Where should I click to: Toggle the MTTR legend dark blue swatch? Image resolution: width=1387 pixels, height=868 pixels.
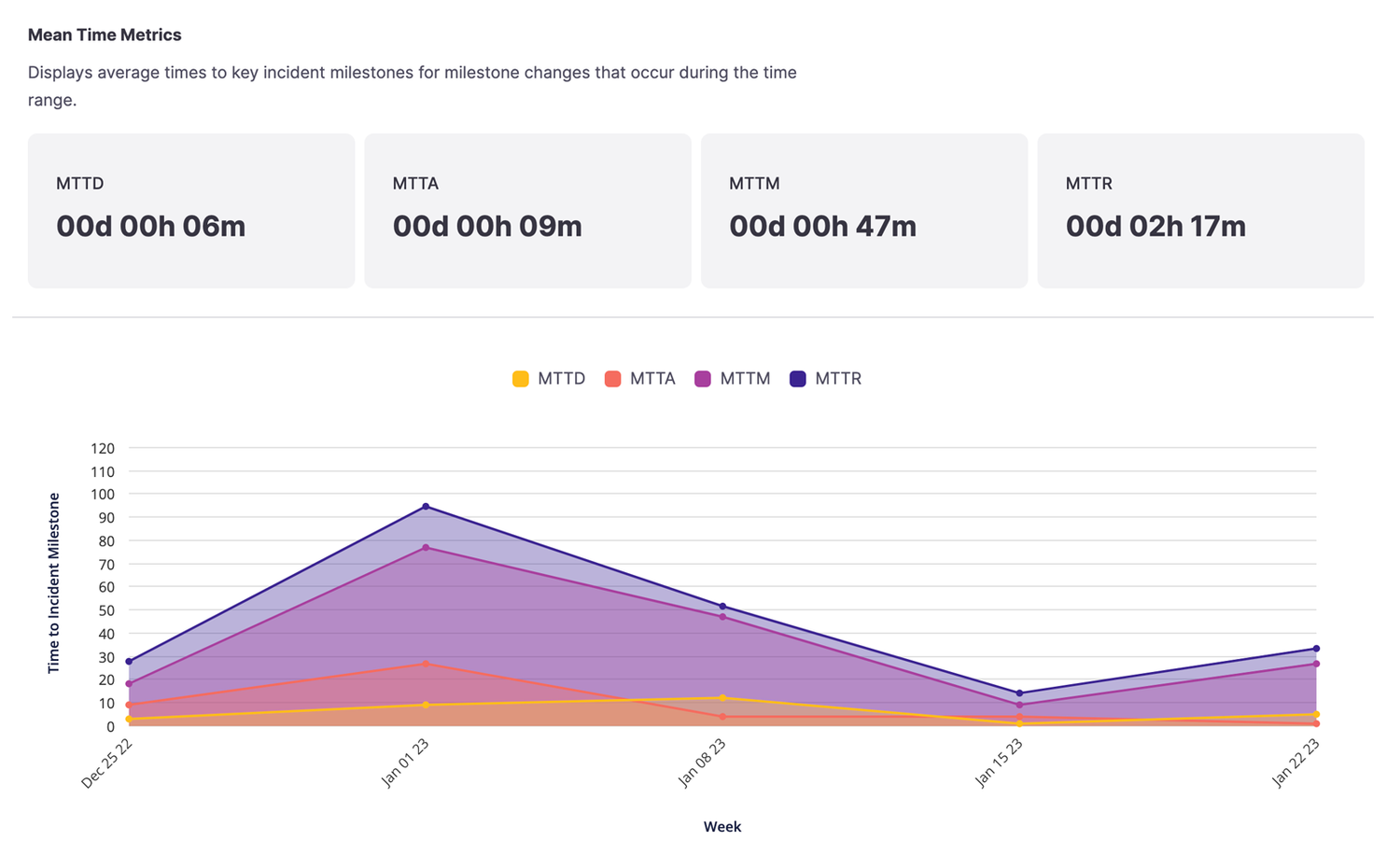pos(798,379)
